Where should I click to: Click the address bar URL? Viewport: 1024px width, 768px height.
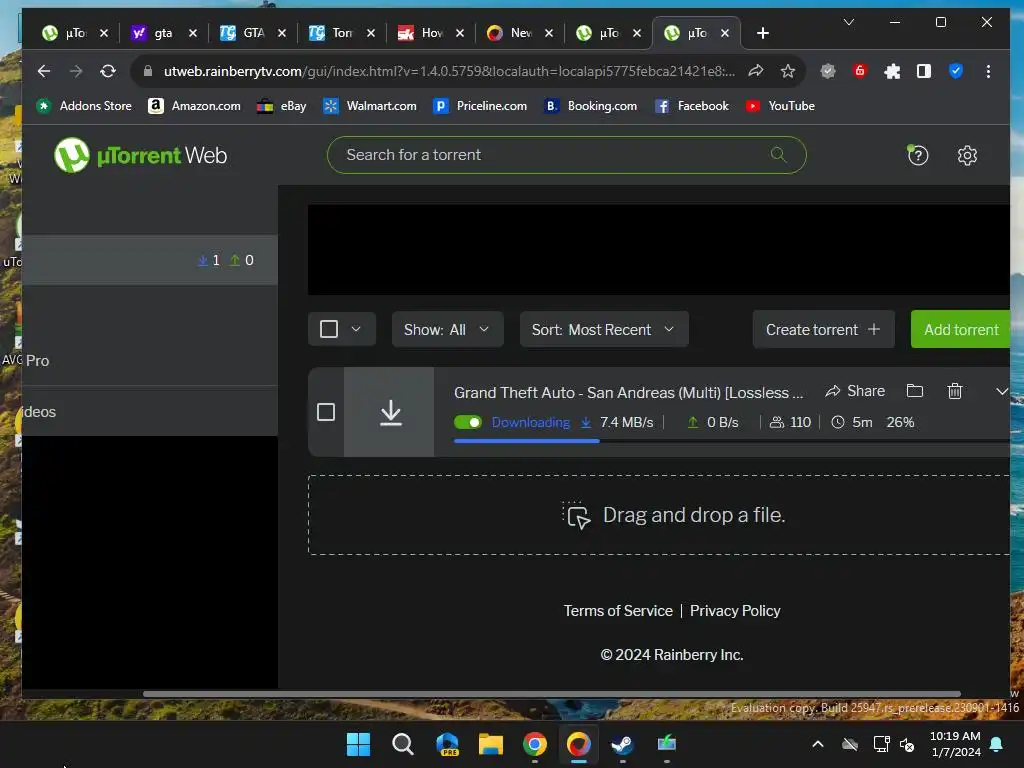coord(449,71)
